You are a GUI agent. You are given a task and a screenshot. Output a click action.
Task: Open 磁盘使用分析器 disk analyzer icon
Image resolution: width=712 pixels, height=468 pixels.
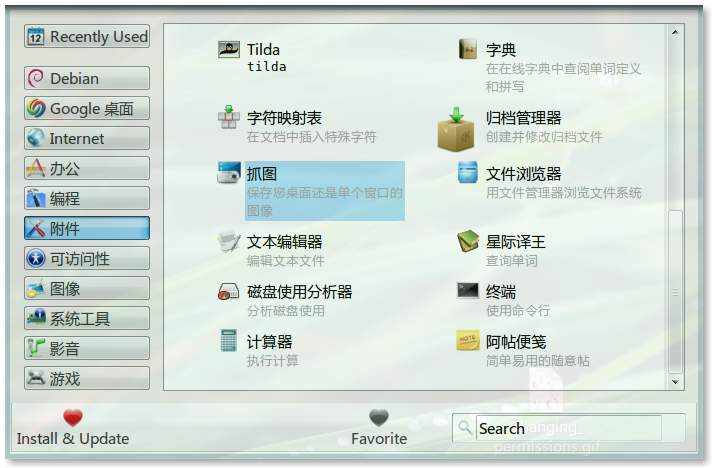tap(229, 291)
